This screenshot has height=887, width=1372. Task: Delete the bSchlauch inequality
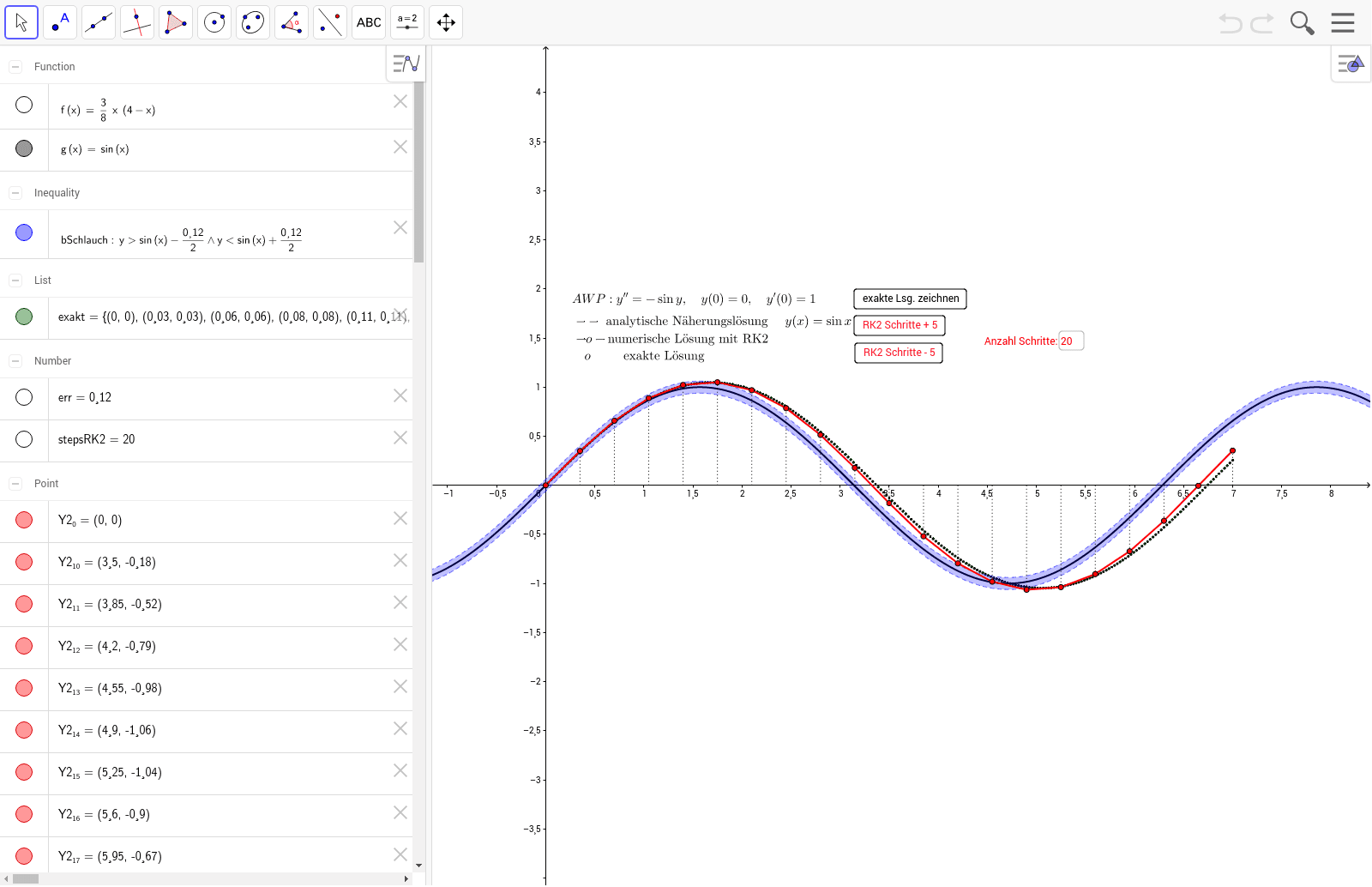(x=400, y=227)
